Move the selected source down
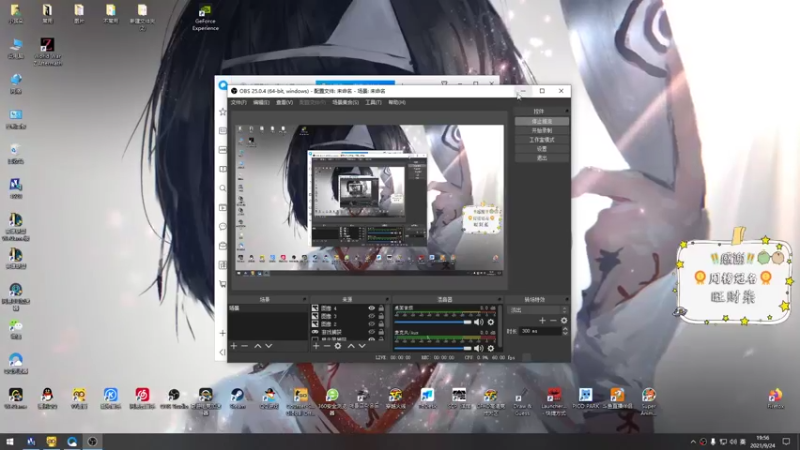 (362, 346)
